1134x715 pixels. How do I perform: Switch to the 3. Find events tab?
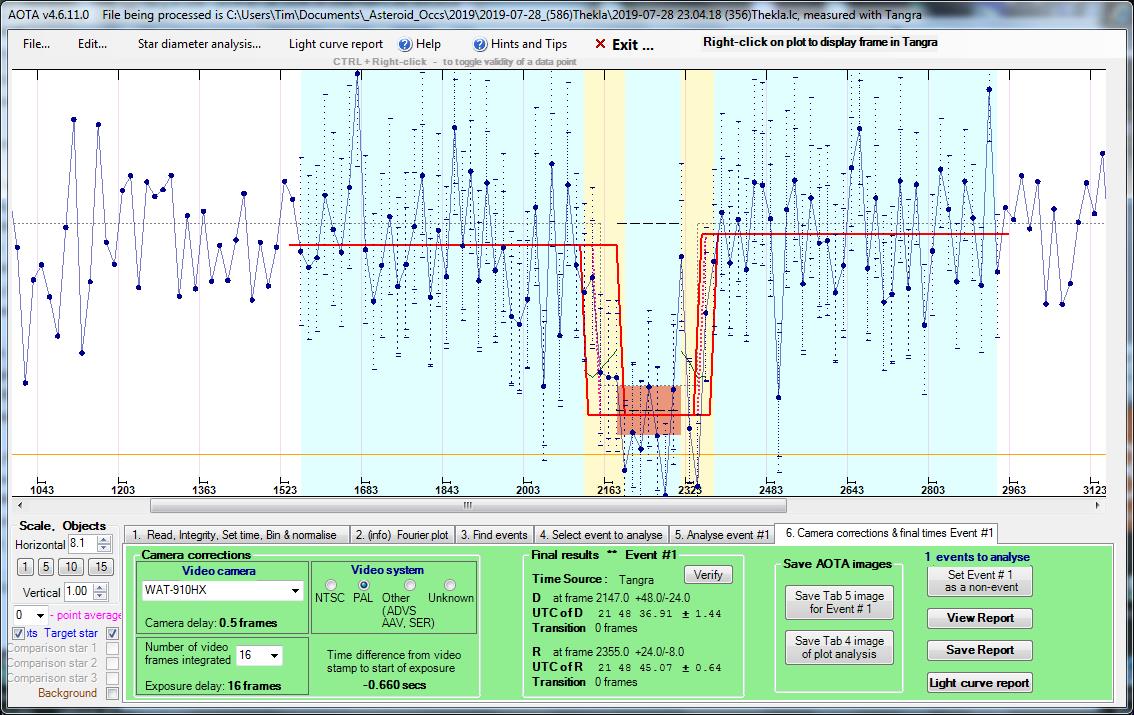495,535
